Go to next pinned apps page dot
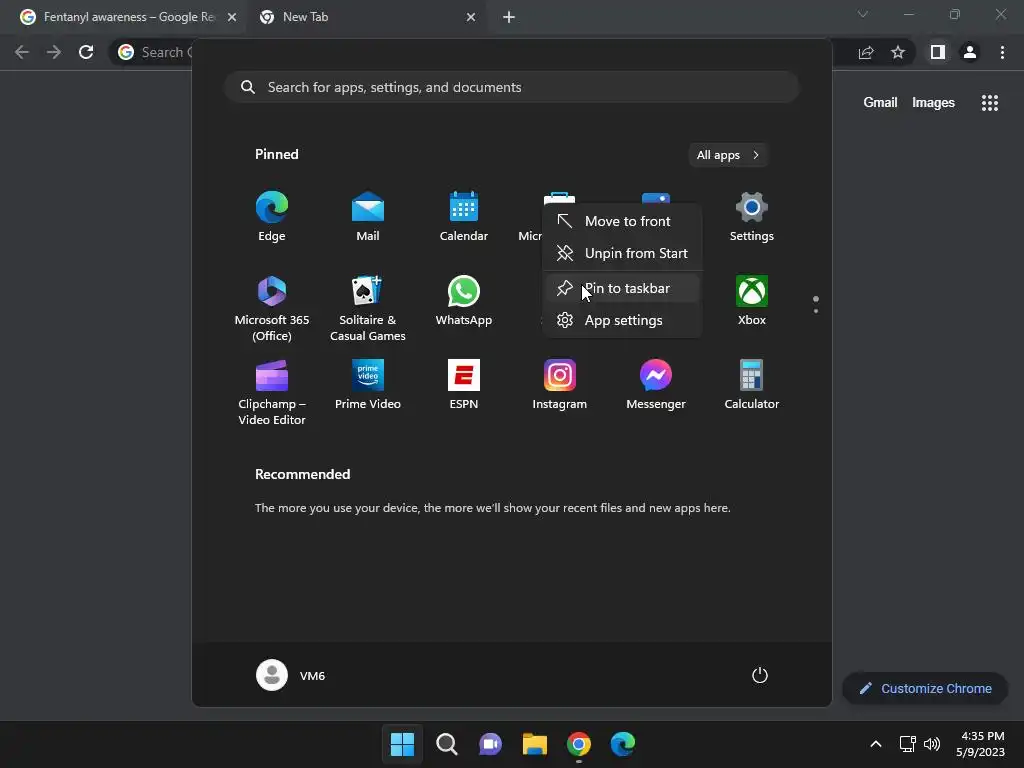 816,311
